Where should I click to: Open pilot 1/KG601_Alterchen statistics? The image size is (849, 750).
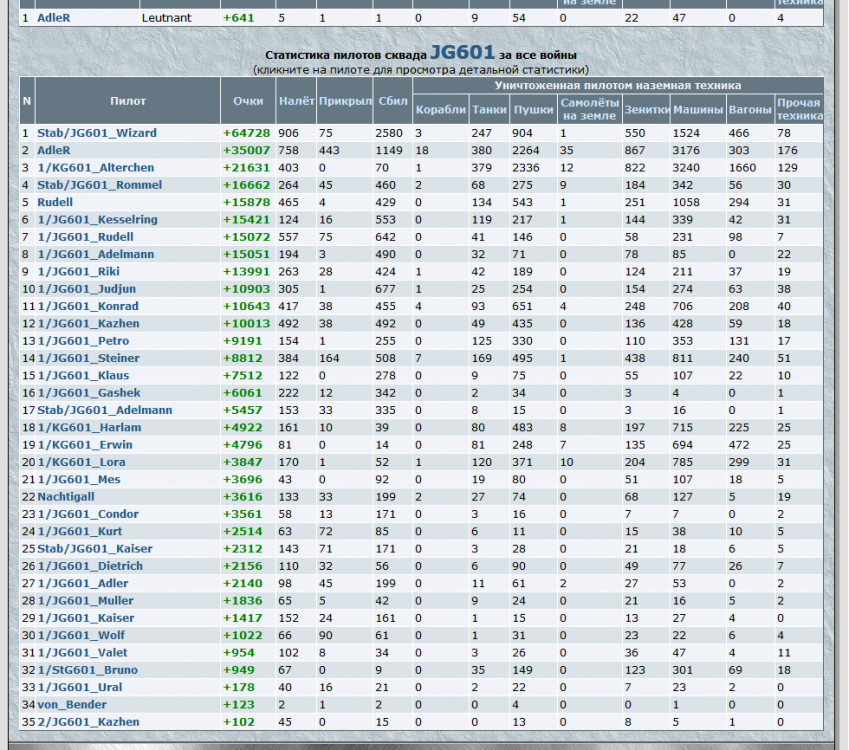pyautogui.click(x=96, y=168)
